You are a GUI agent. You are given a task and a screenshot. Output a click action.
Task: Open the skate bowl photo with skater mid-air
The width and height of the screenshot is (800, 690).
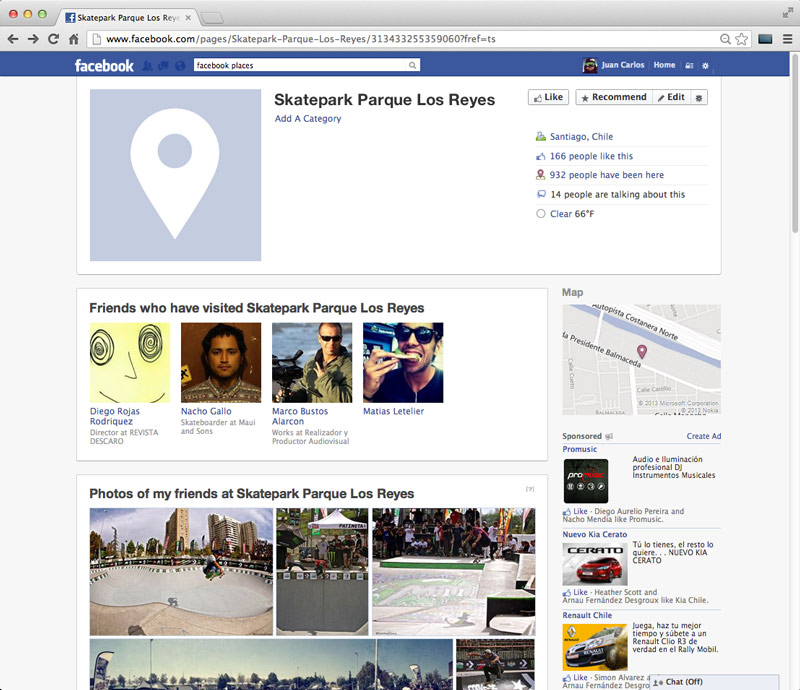181,572
